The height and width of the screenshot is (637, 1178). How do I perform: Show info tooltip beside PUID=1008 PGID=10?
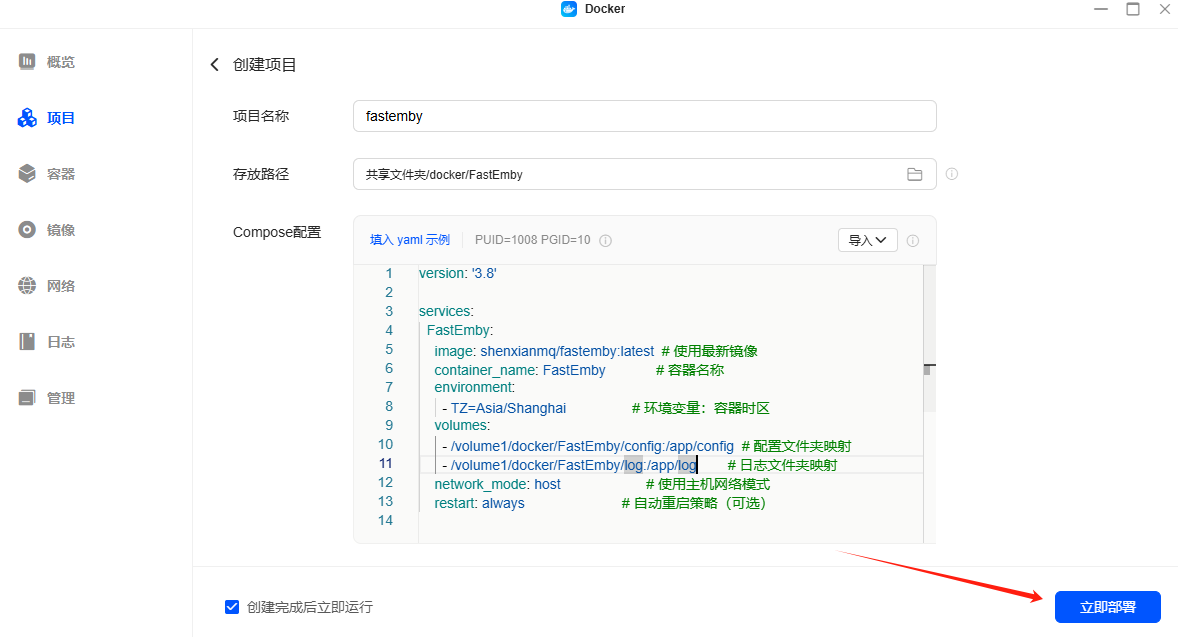pyautogui.click(x=606, y=240)
